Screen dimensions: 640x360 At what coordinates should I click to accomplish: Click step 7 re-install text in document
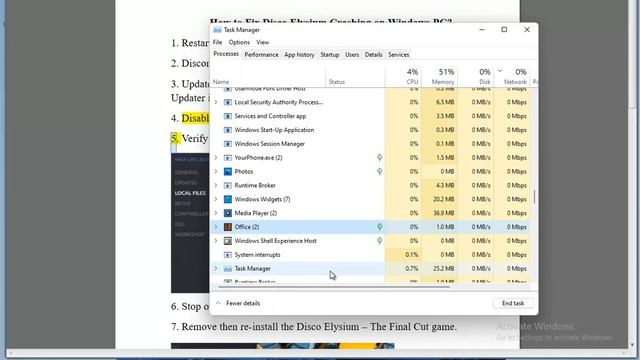click(314, 327)
